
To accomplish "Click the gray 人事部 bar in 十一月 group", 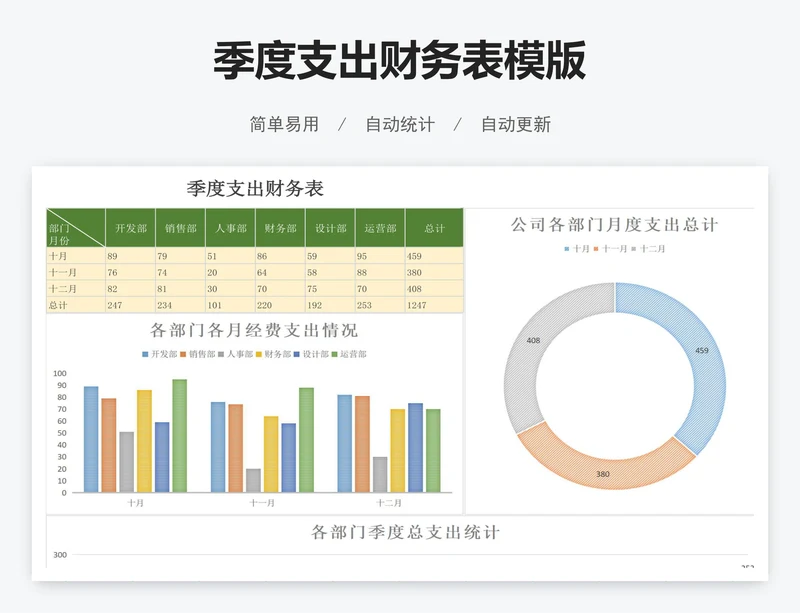I will point(253,481).
